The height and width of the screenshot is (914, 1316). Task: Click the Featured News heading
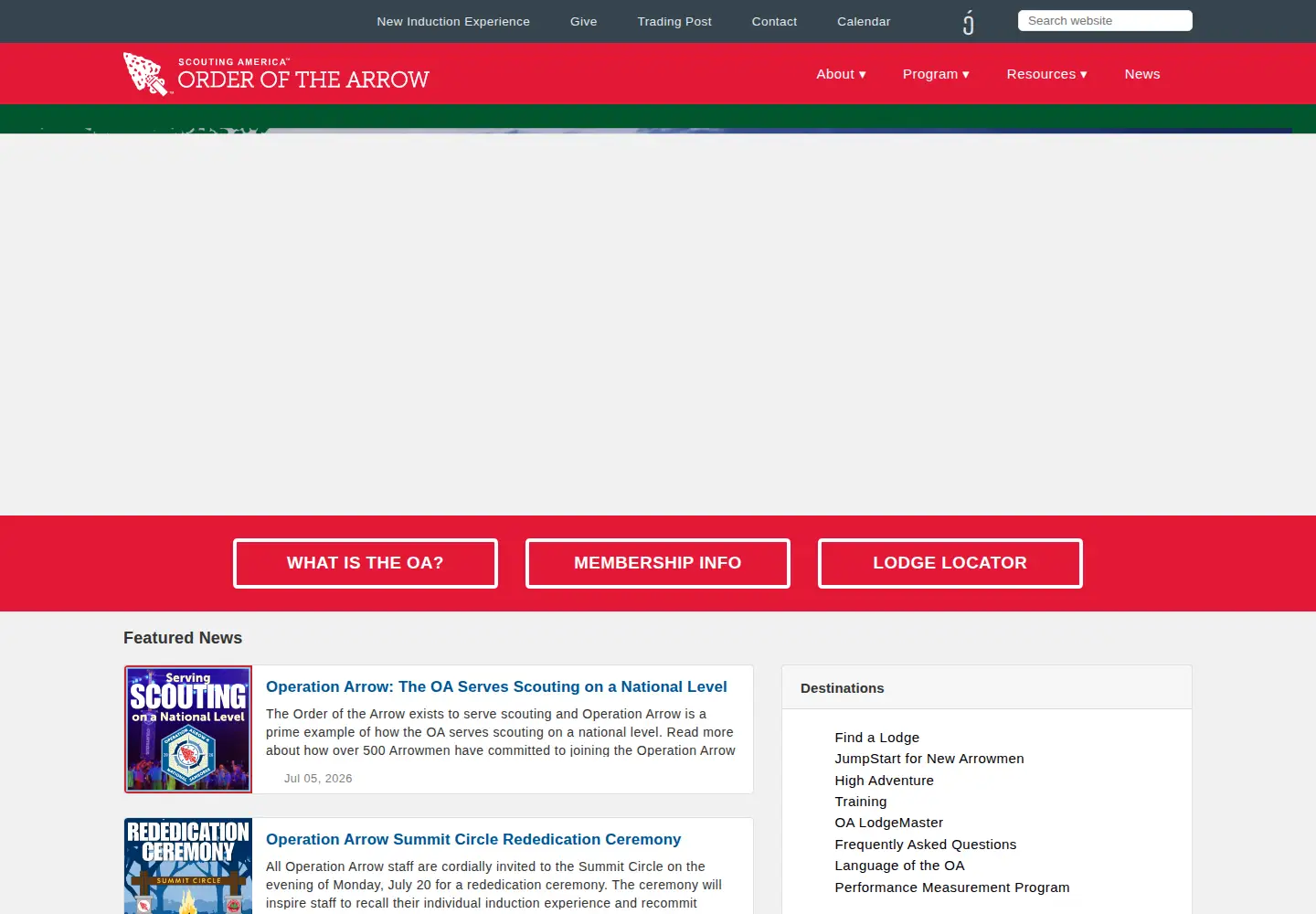click(183, 638)
